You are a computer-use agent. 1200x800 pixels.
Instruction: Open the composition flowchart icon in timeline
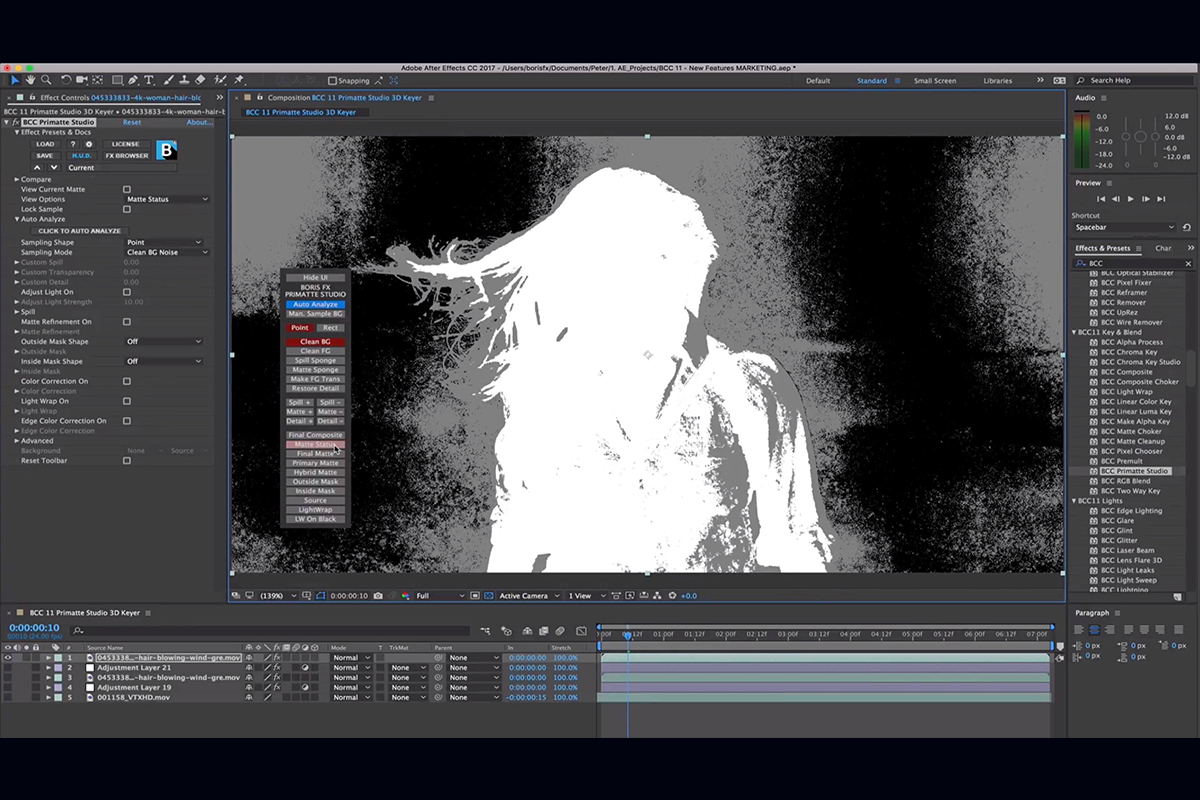point(485,631)
